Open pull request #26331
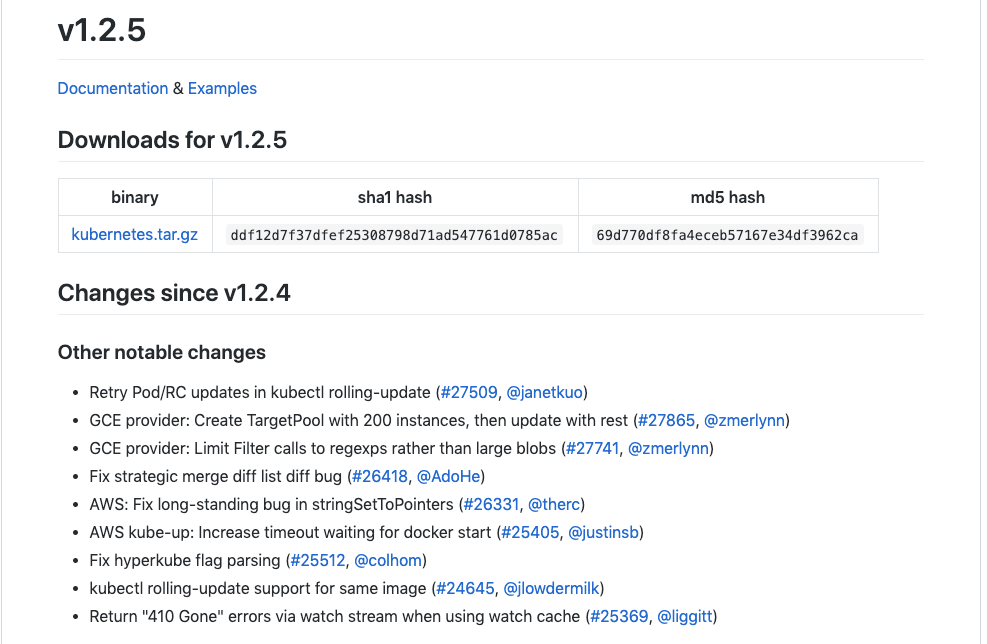 (491, 504)
